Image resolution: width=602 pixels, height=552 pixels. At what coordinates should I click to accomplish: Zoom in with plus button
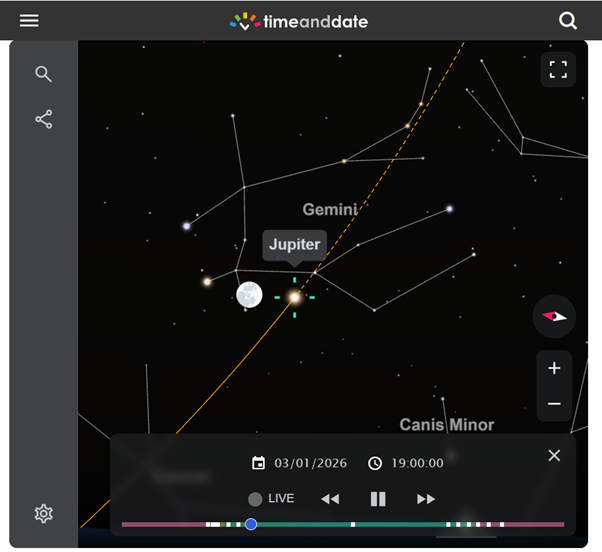(x=554, y=368)
